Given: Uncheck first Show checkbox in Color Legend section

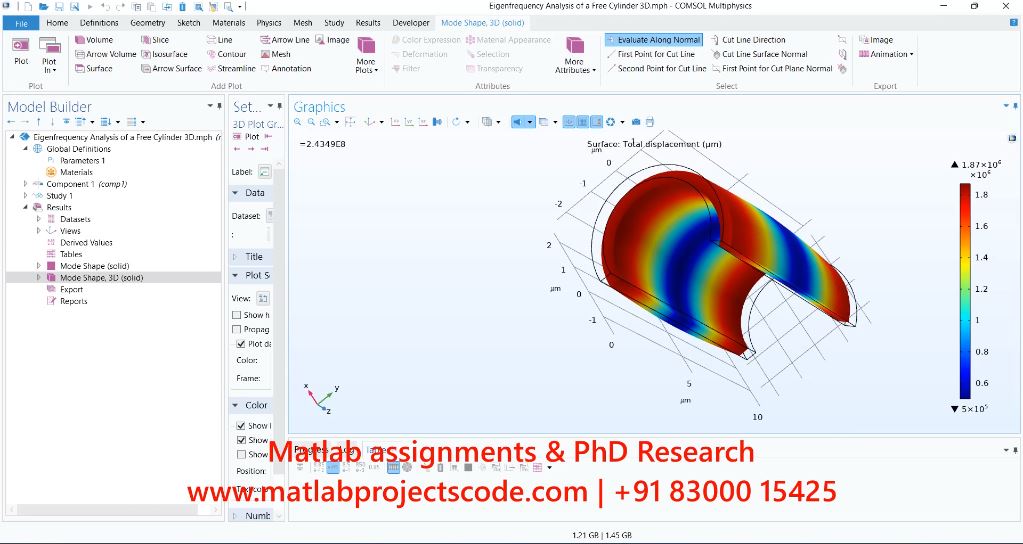Looking at the screenshot, I should tap(241, 425).
